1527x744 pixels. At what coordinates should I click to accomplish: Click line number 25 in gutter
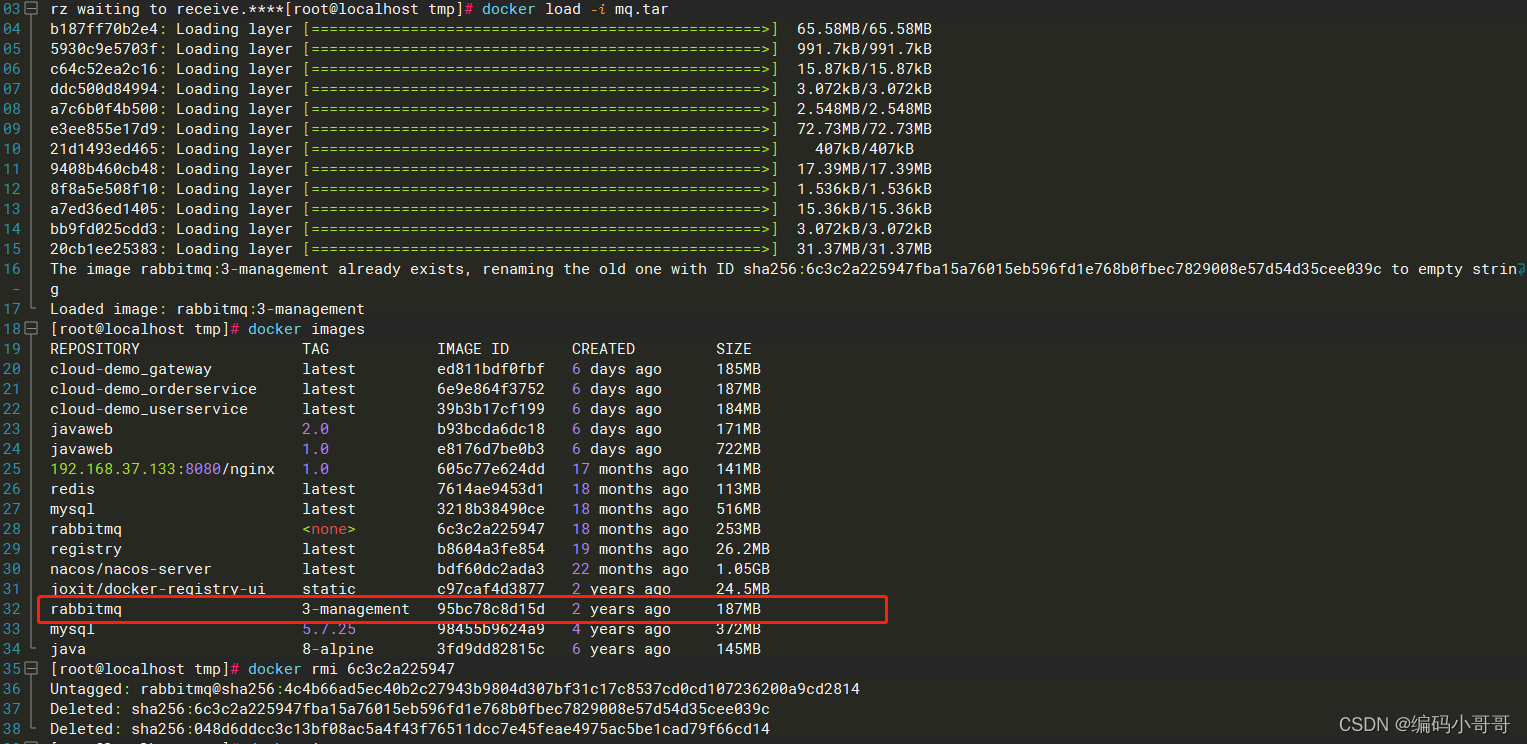[12, 469]
